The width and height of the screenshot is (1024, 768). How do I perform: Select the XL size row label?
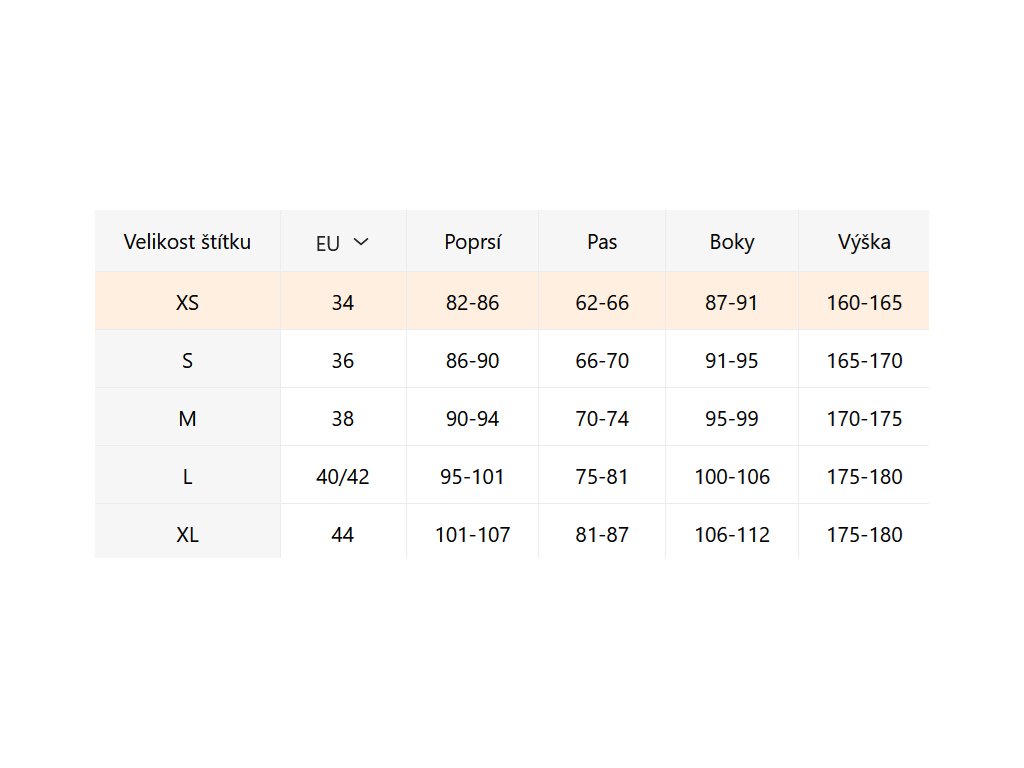coord(187,534)
